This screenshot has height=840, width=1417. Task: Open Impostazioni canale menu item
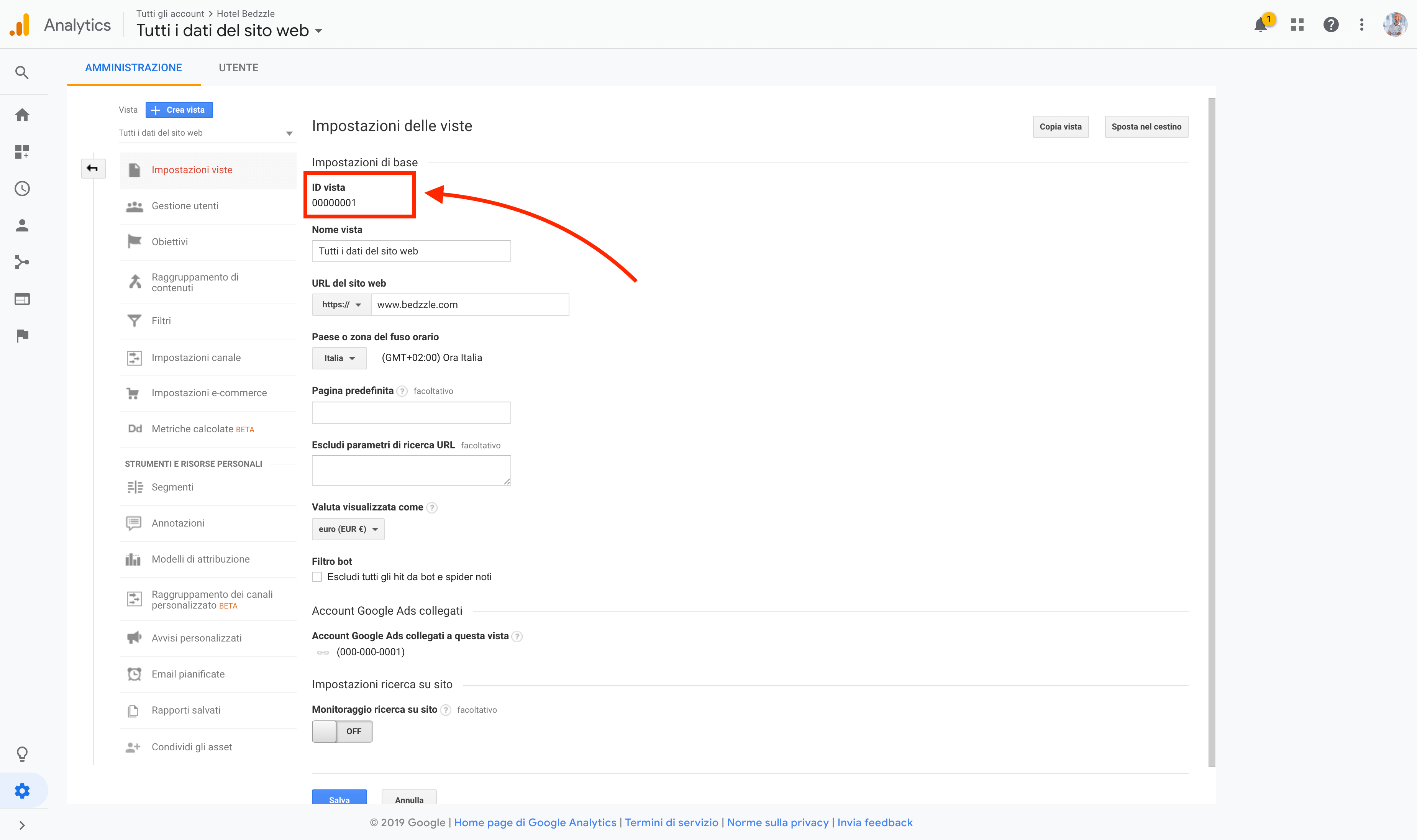208,358
